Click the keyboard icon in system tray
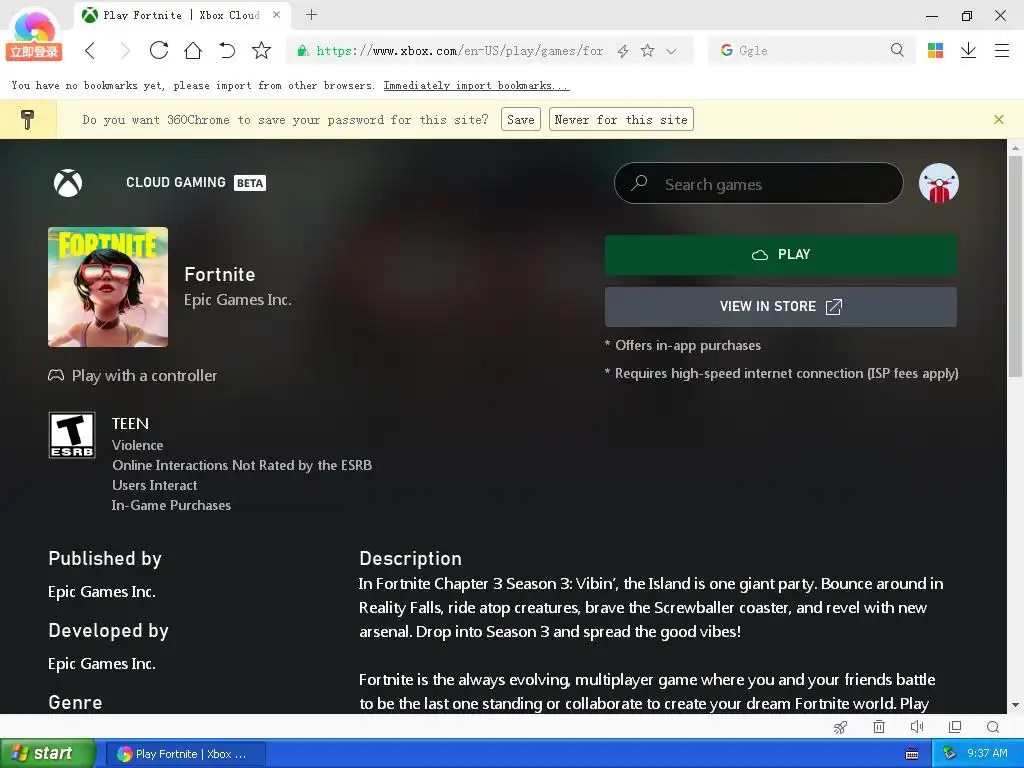 (x=912, y=754)
